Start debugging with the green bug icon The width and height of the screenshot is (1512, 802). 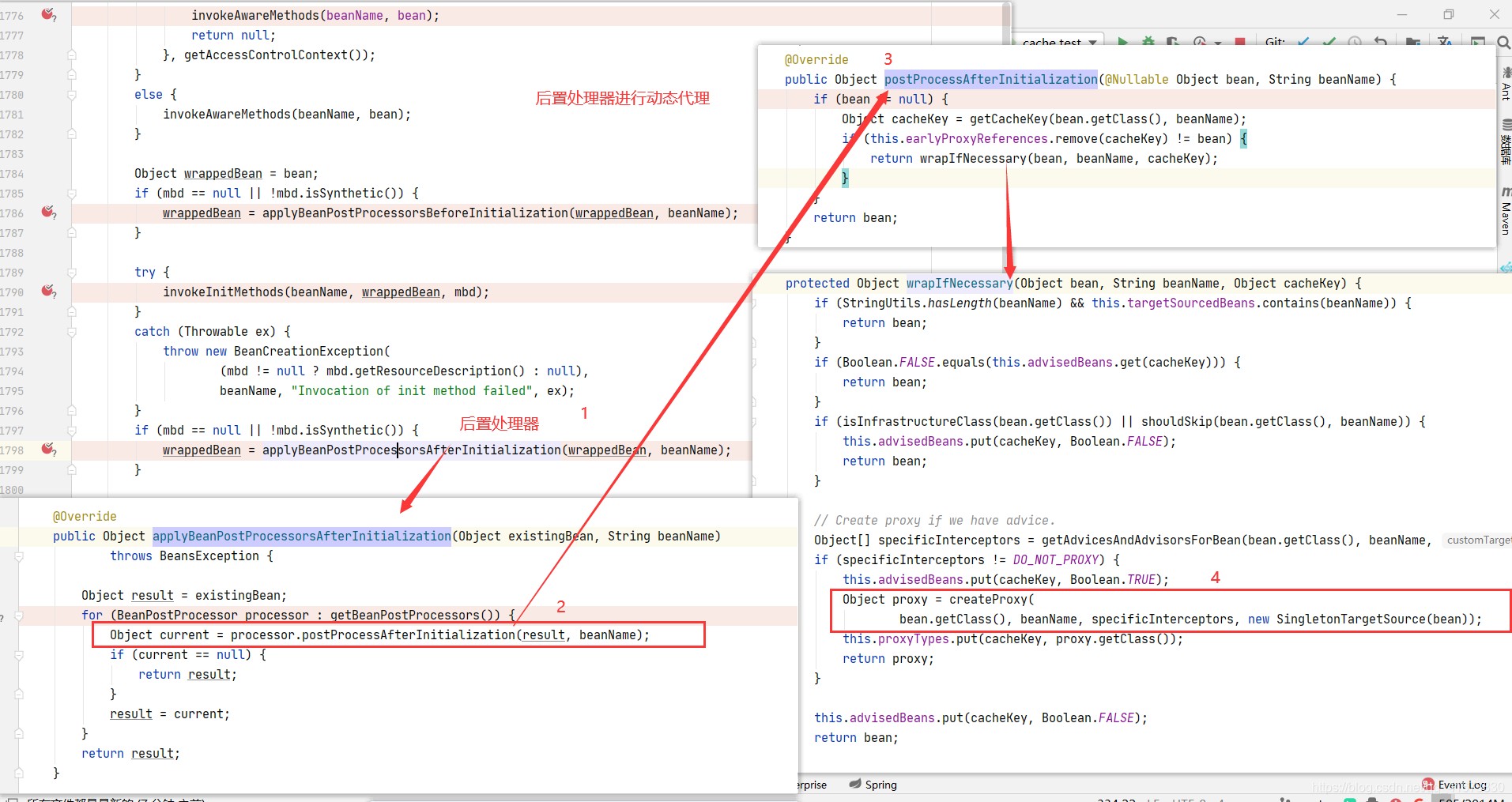1148,41
